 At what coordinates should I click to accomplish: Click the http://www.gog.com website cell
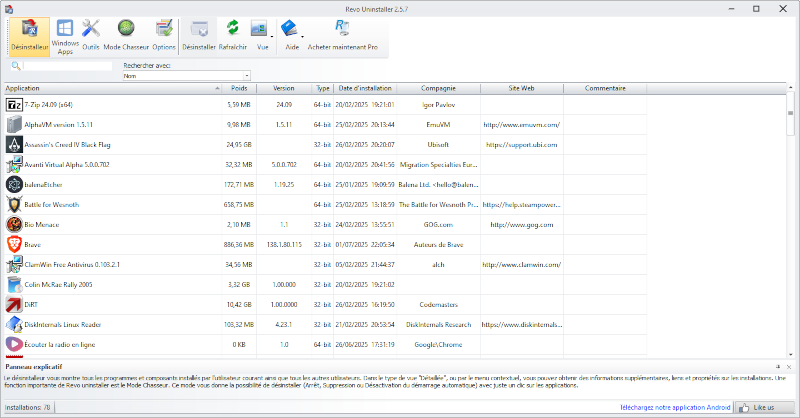(521, 225)
